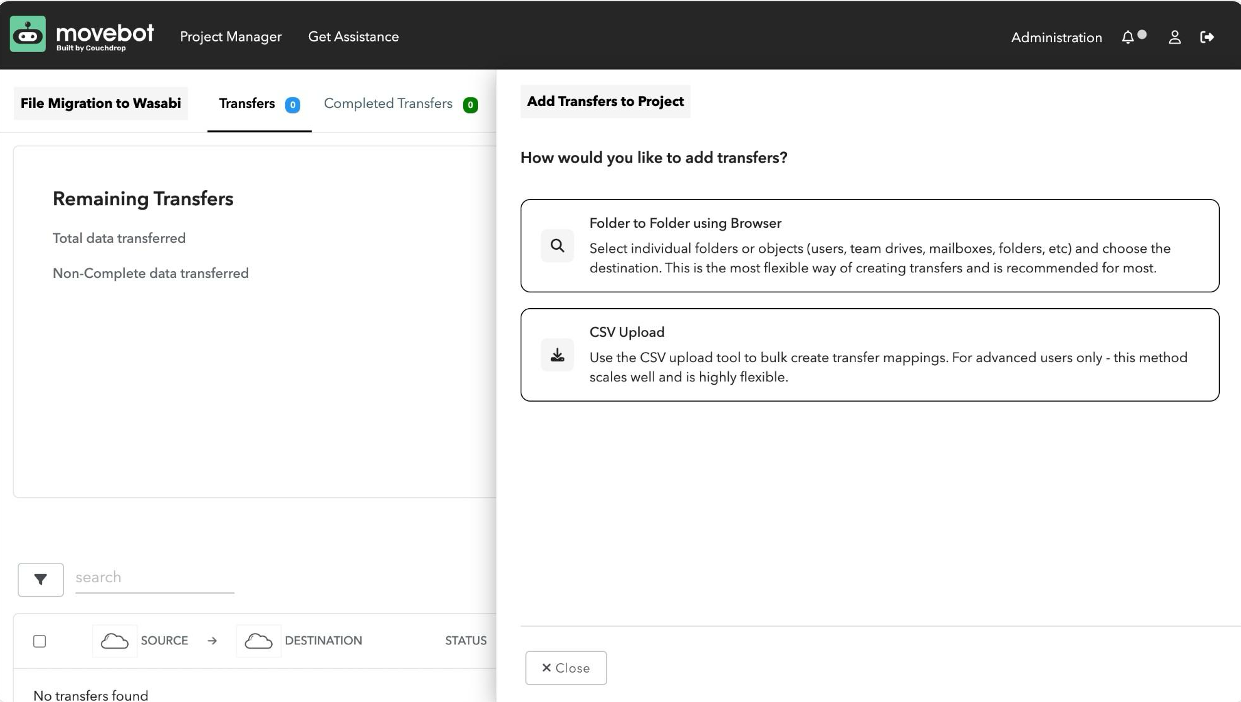This screenshot has height=702, width=1241.
Task: Click into the transfers search field
Action: (155, 578)
